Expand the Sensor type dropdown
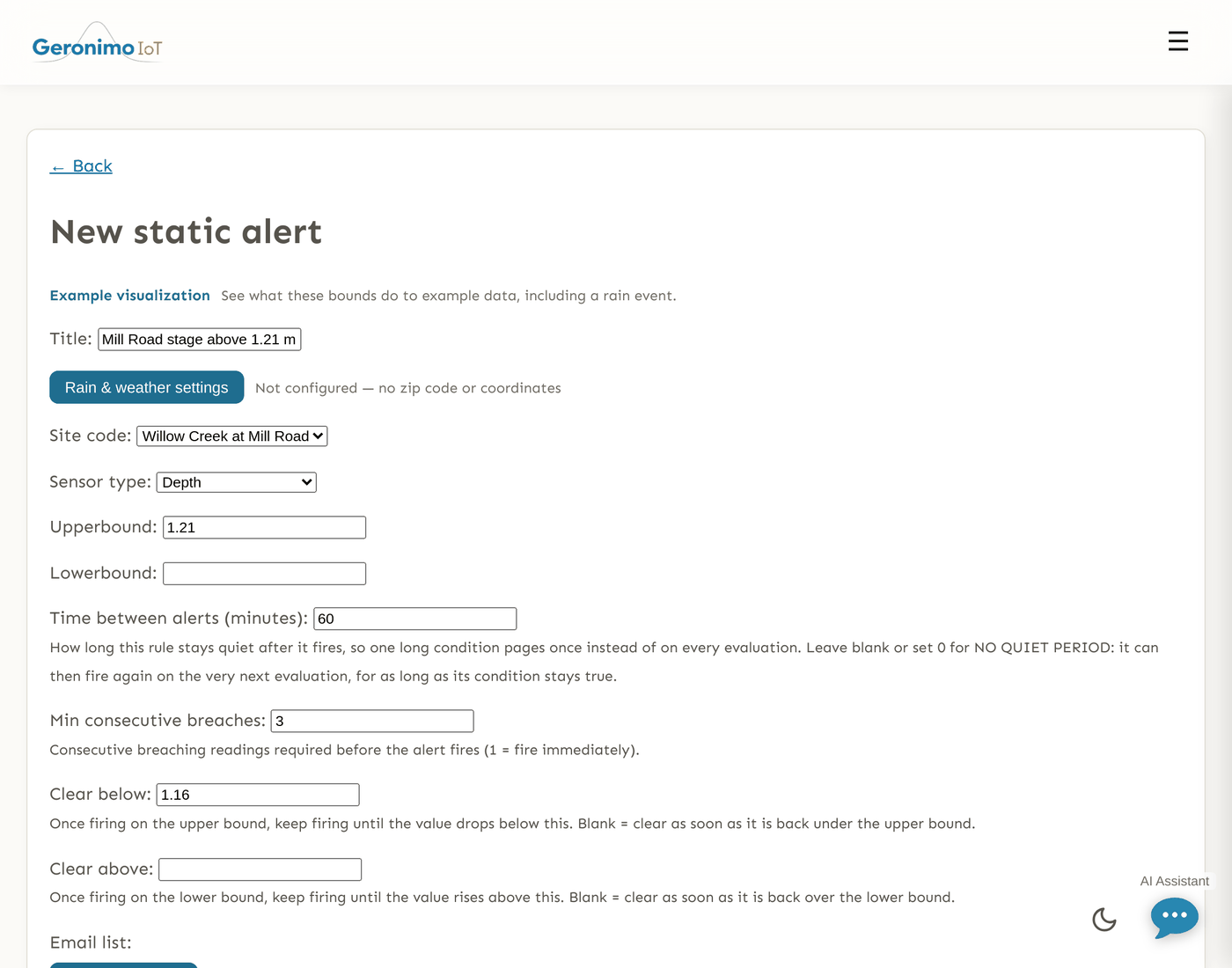 coord(237,482)
